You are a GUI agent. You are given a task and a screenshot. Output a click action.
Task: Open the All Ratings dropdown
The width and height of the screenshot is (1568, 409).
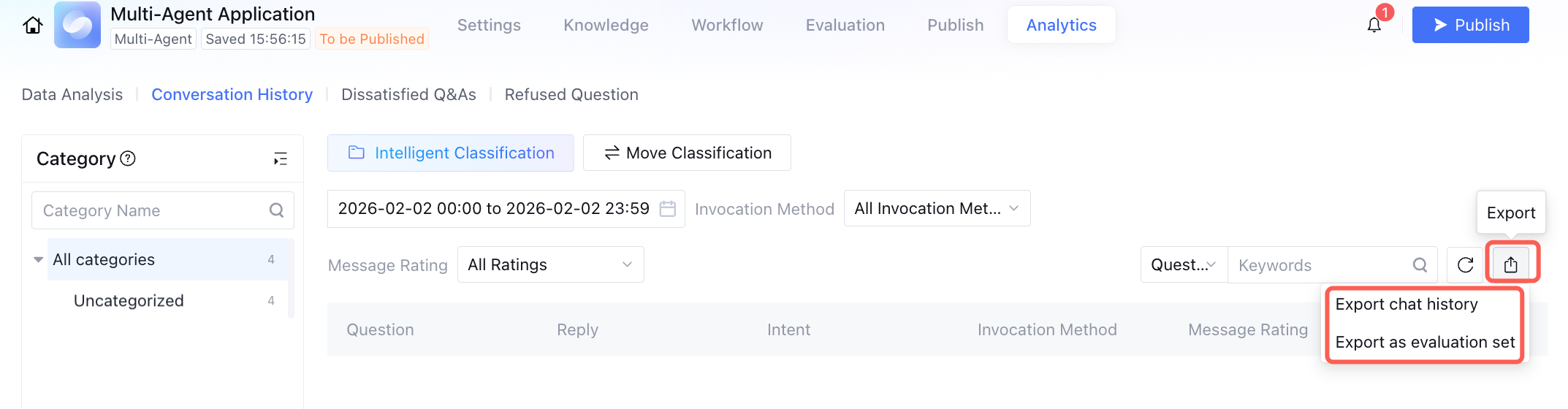pos(550,264)
